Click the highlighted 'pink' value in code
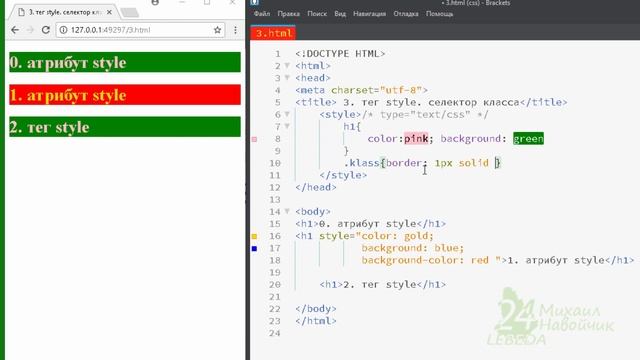This screenshot has width=640, height=360. pyautogui.click(x=416, y=139)
